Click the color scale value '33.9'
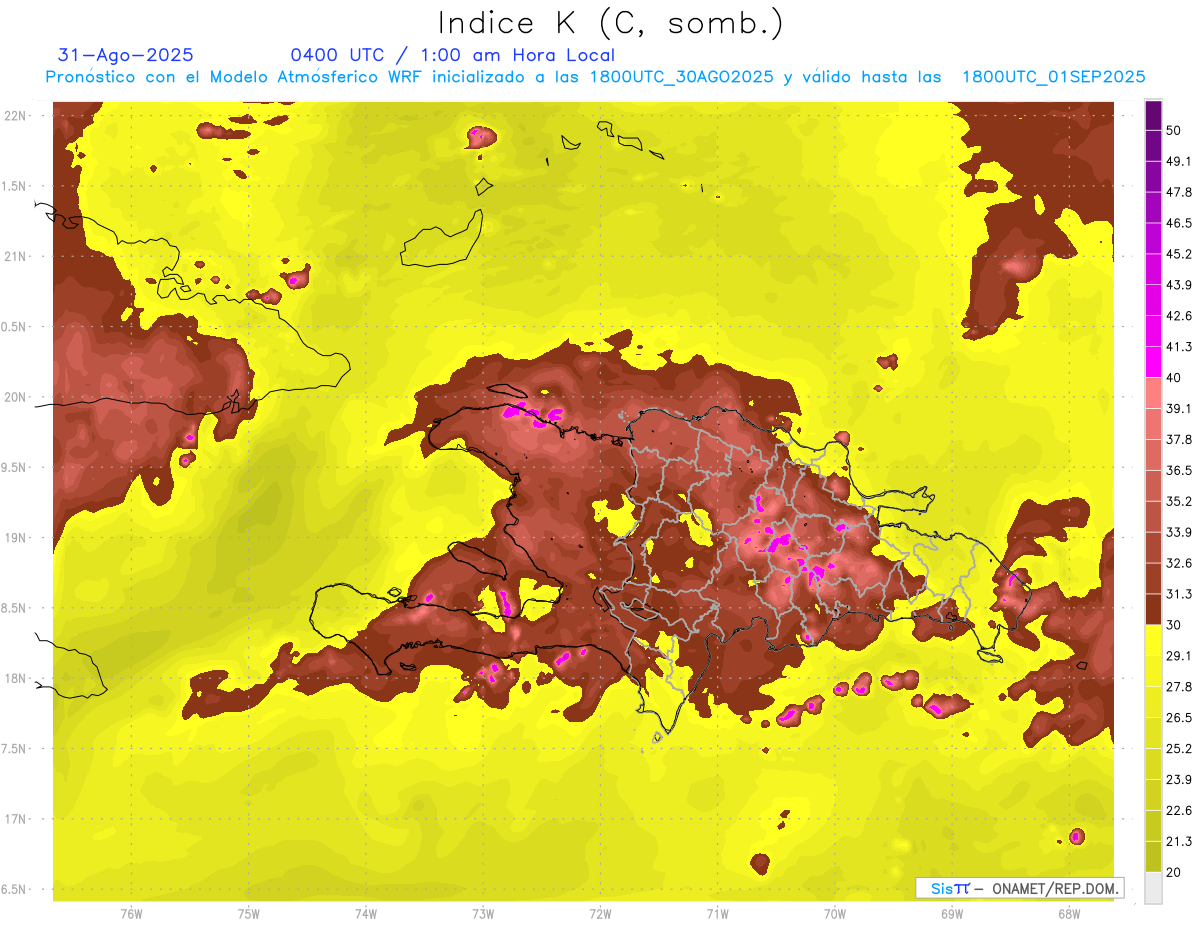This screenshot has width=1200, height=927. 1178,532
